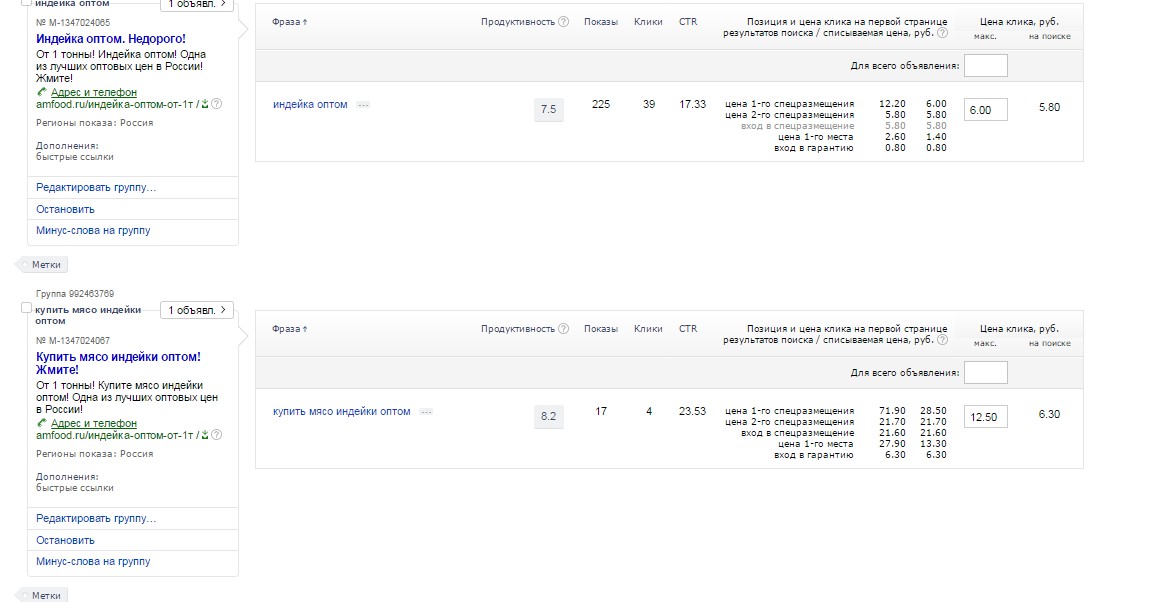This screenshot has height=602, width=1154.
Task: Choose Редактировать группу in the first group menu
Action: [x=96, y=187]
